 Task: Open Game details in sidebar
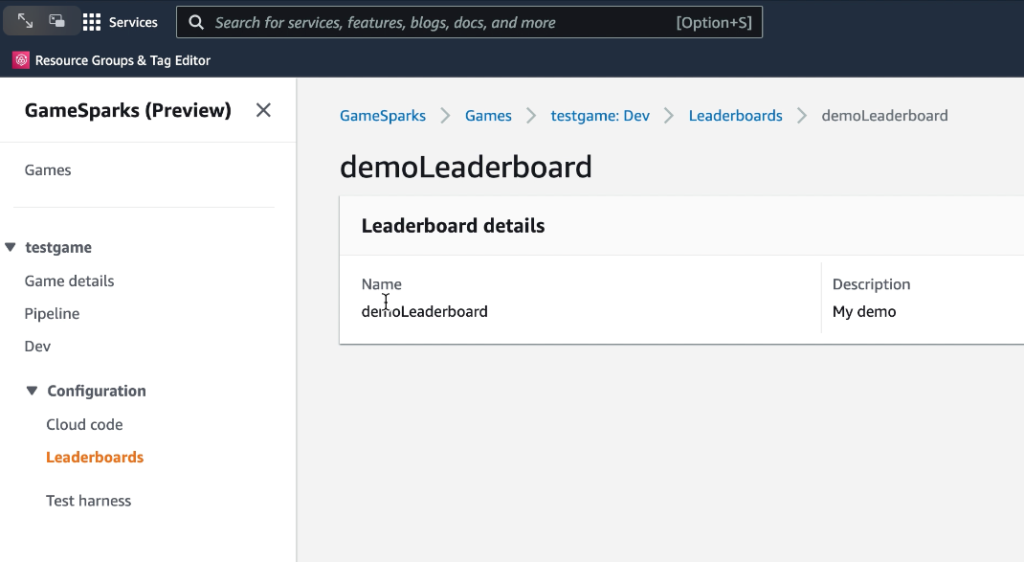[x=69, y=281]
